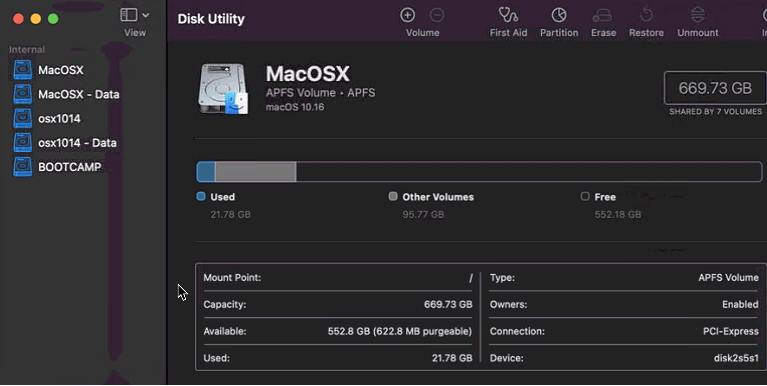The width and height of the screenshot is (767, 386).
Task: Click the free space bar segment
Action: pyautogui.click(x=529, y=172)
